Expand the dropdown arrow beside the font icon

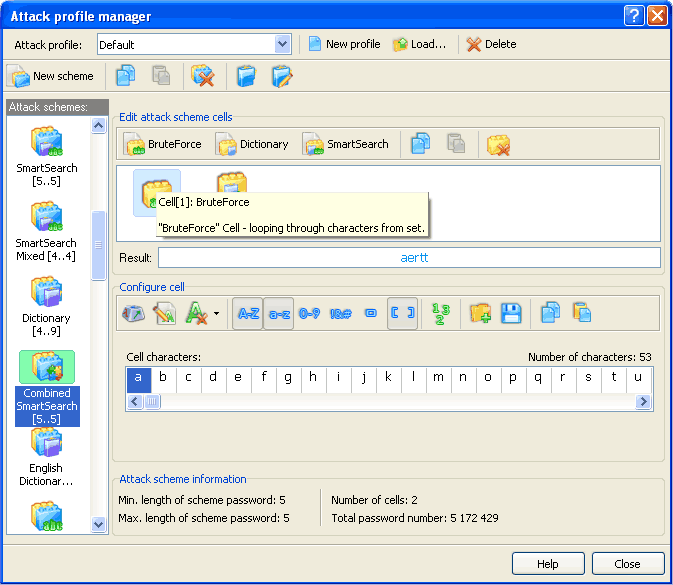217,313
